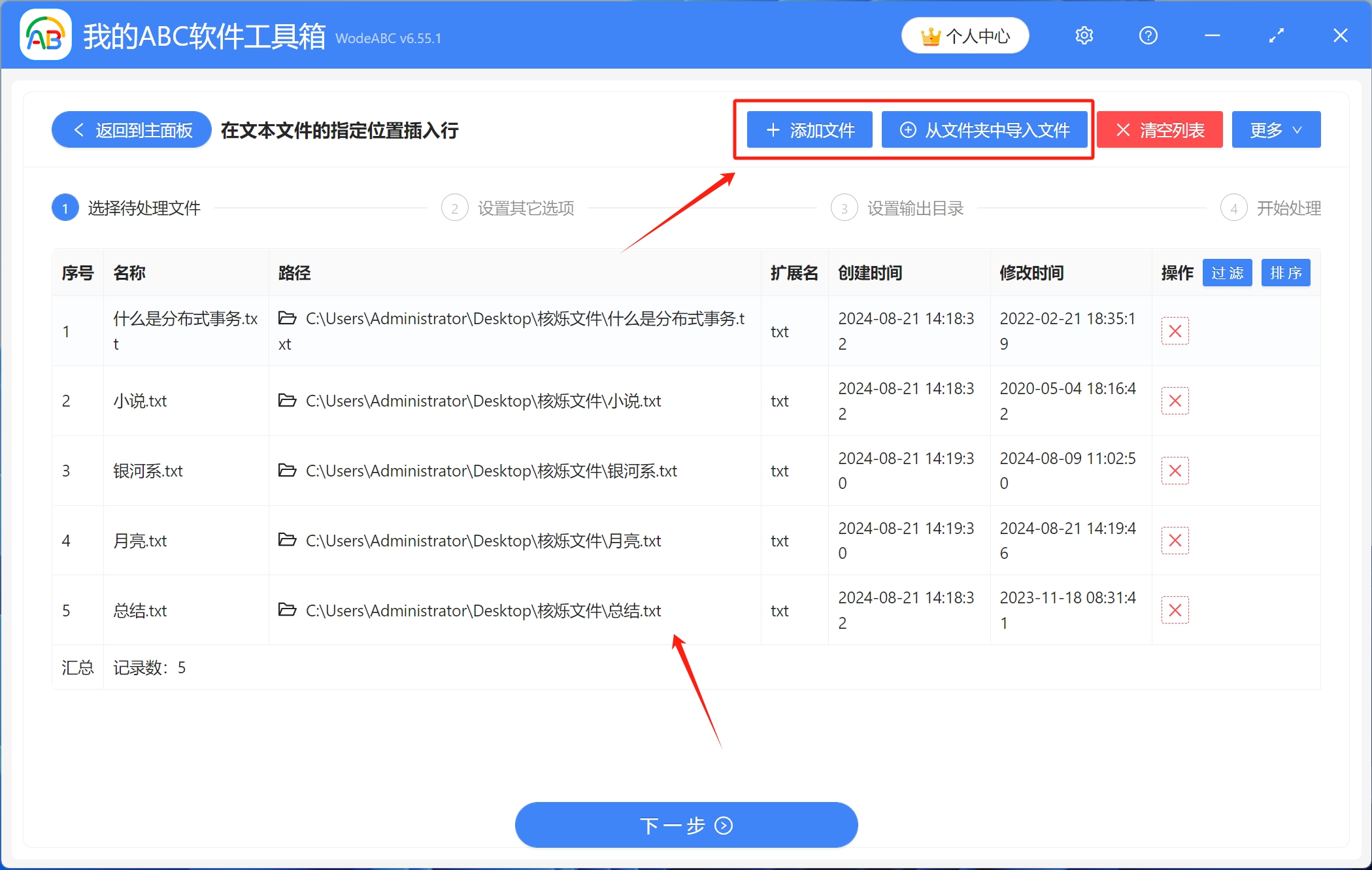Click the crown icon inside 个人中心
The width and height of the screenshot is (1372, 870).
(x=932, y=36)
